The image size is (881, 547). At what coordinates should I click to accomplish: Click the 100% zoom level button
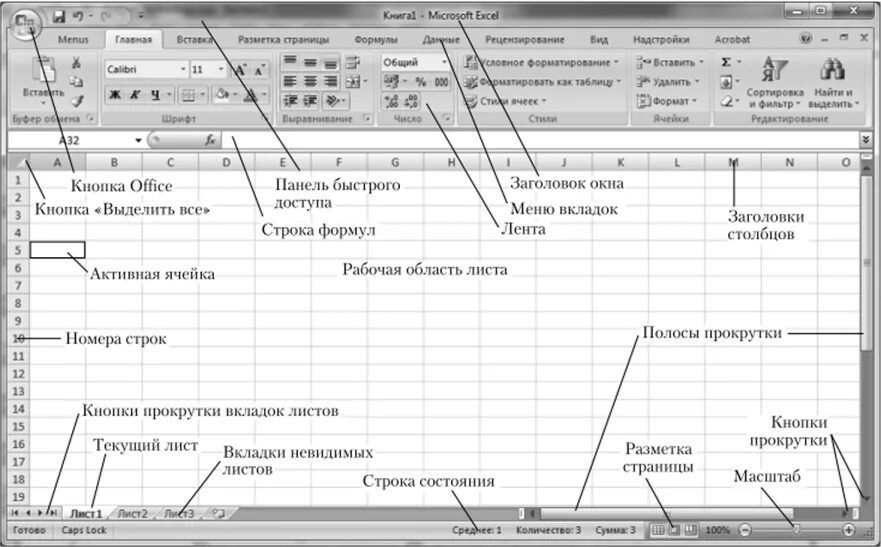717,530
